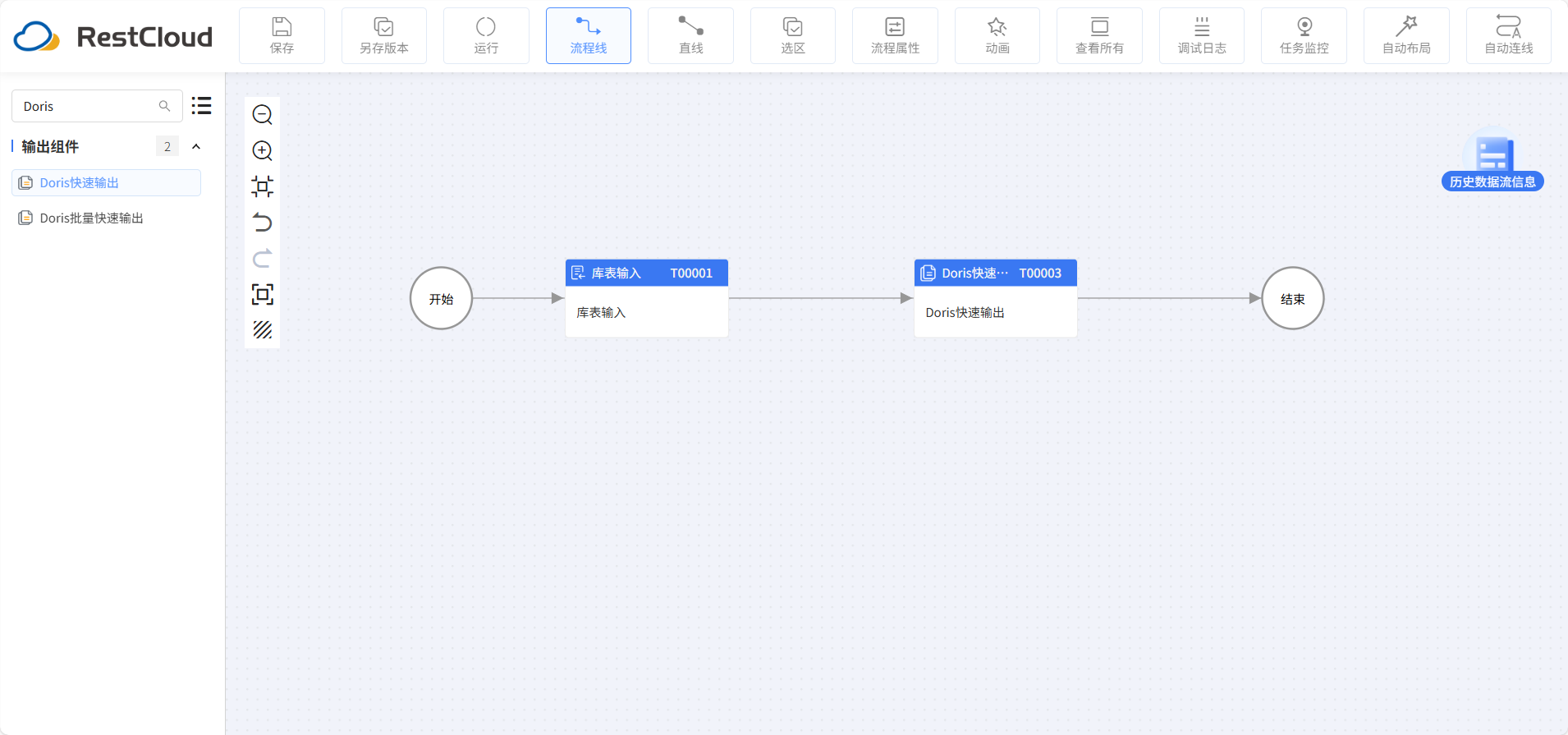
Task: Undo the last canvas action
Action: [x=263, y=223]
